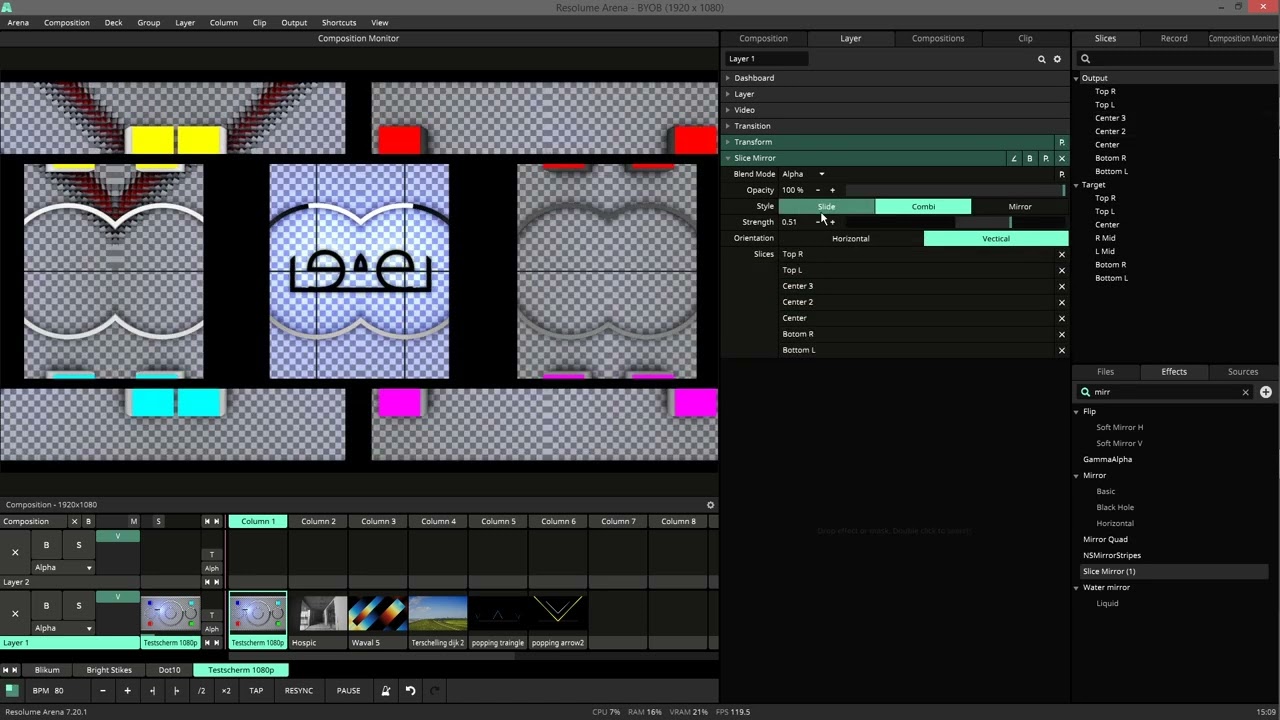Halve the BPM with /2 button
Image resolution: width=1280 pixels, height=720 pixels.
pos(201,691)
